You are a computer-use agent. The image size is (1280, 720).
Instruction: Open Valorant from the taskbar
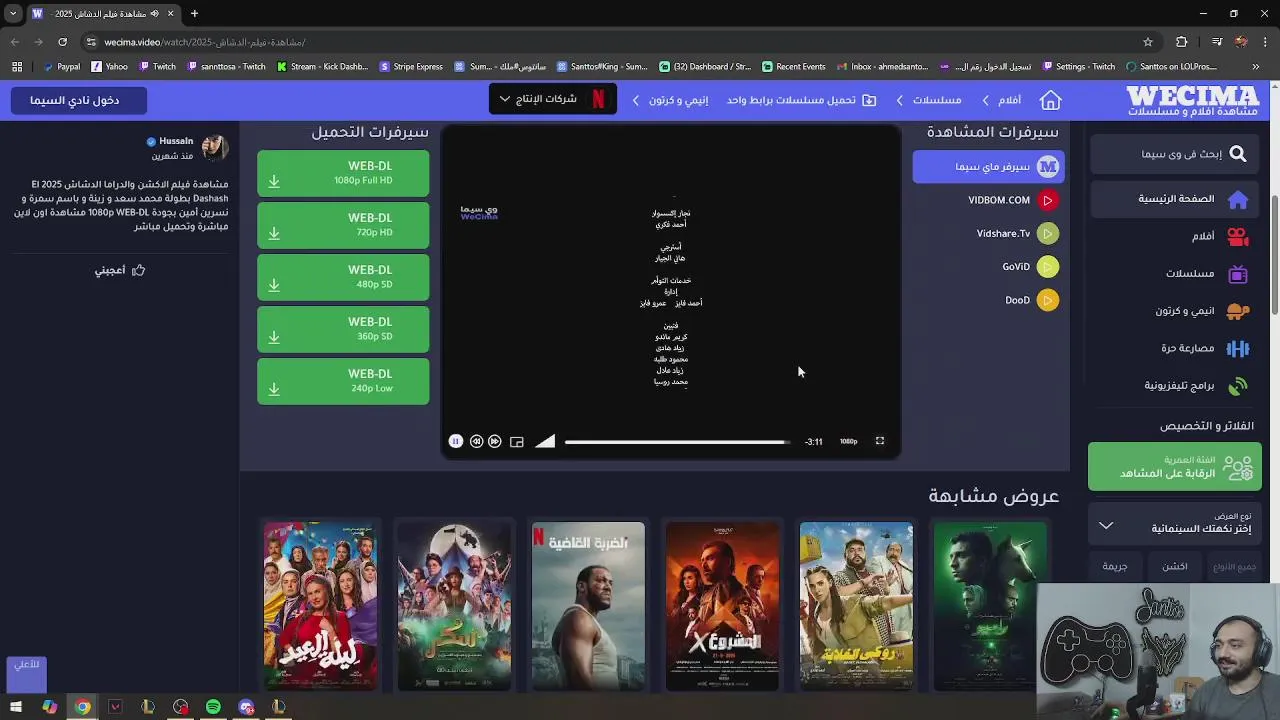pyautogui.click(x=115, y=707)
